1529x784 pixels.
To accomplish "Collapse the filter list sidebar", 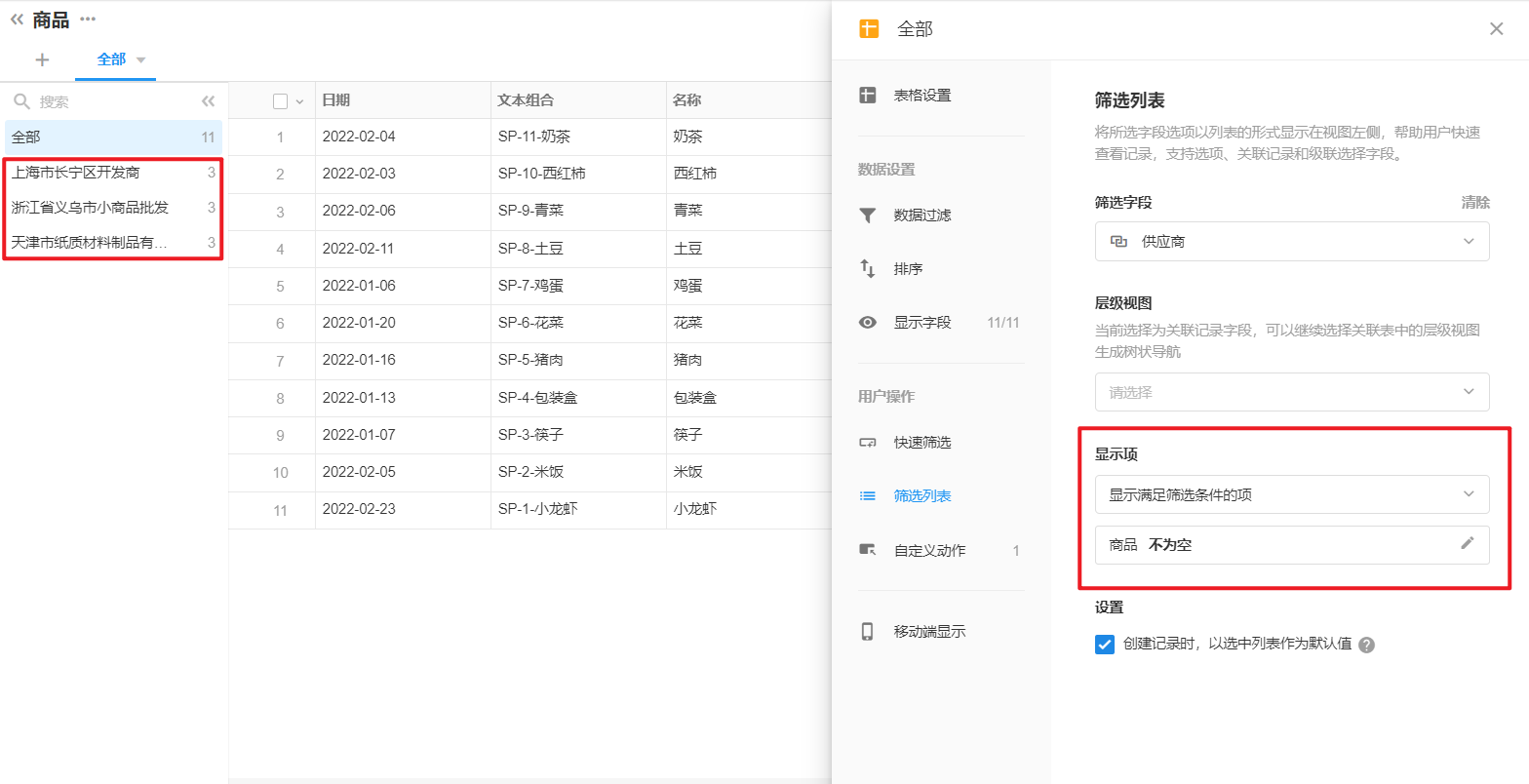I will 208,101.
